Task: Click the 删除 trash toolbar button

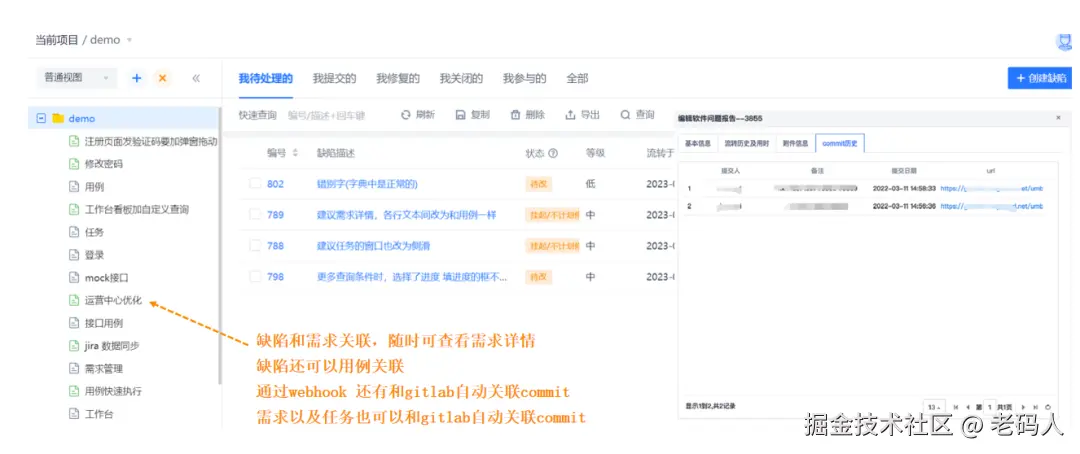Action: (528, 115)
